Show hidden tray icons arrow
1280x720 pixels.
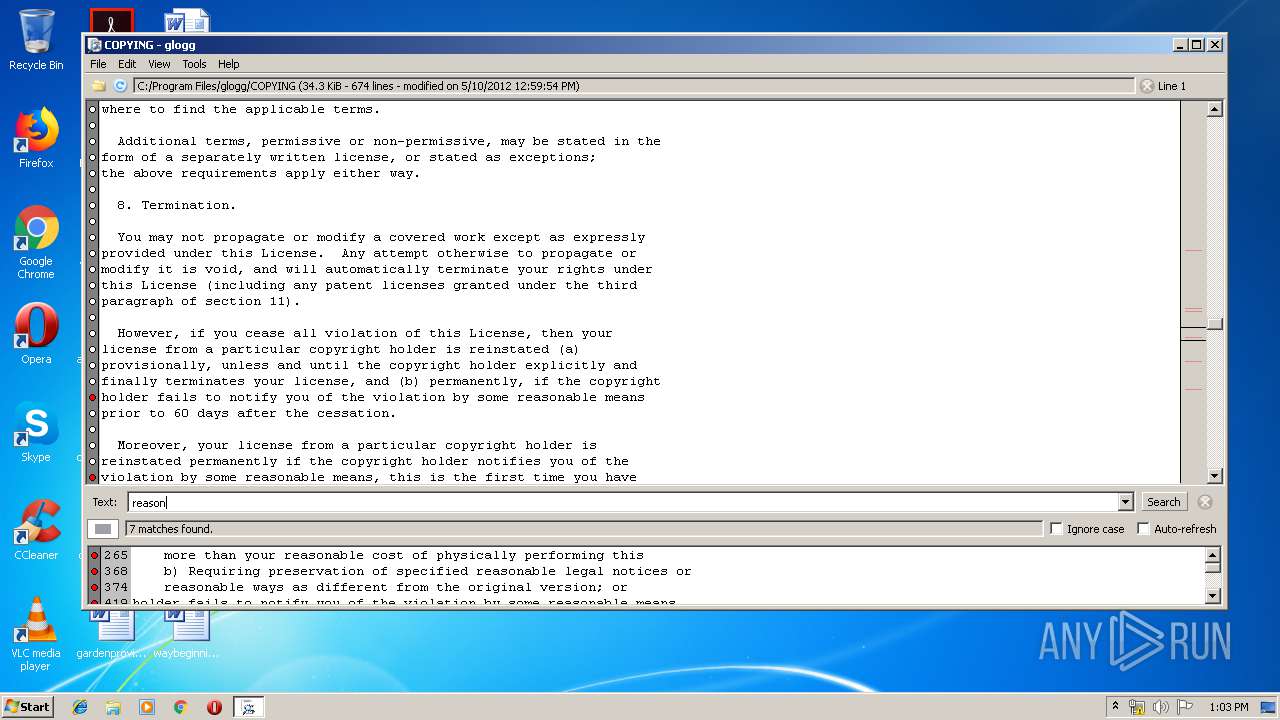click(1116, 707)
